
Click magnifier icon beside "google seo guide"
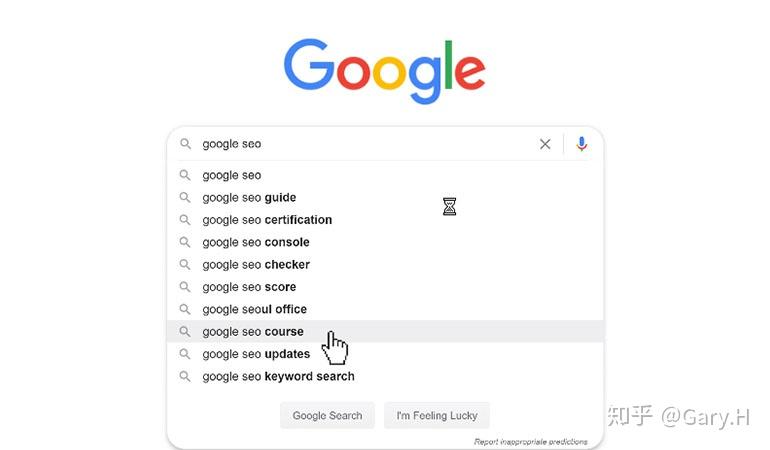coord(185,197)
